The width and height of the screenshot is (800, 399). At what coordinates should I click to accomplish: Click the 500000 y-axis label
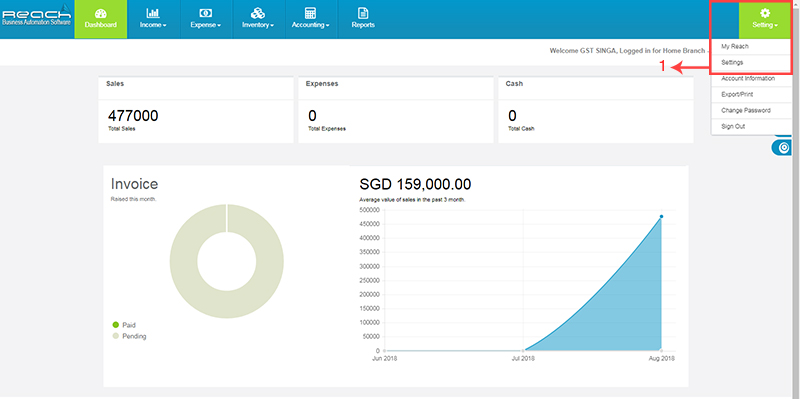370,210
